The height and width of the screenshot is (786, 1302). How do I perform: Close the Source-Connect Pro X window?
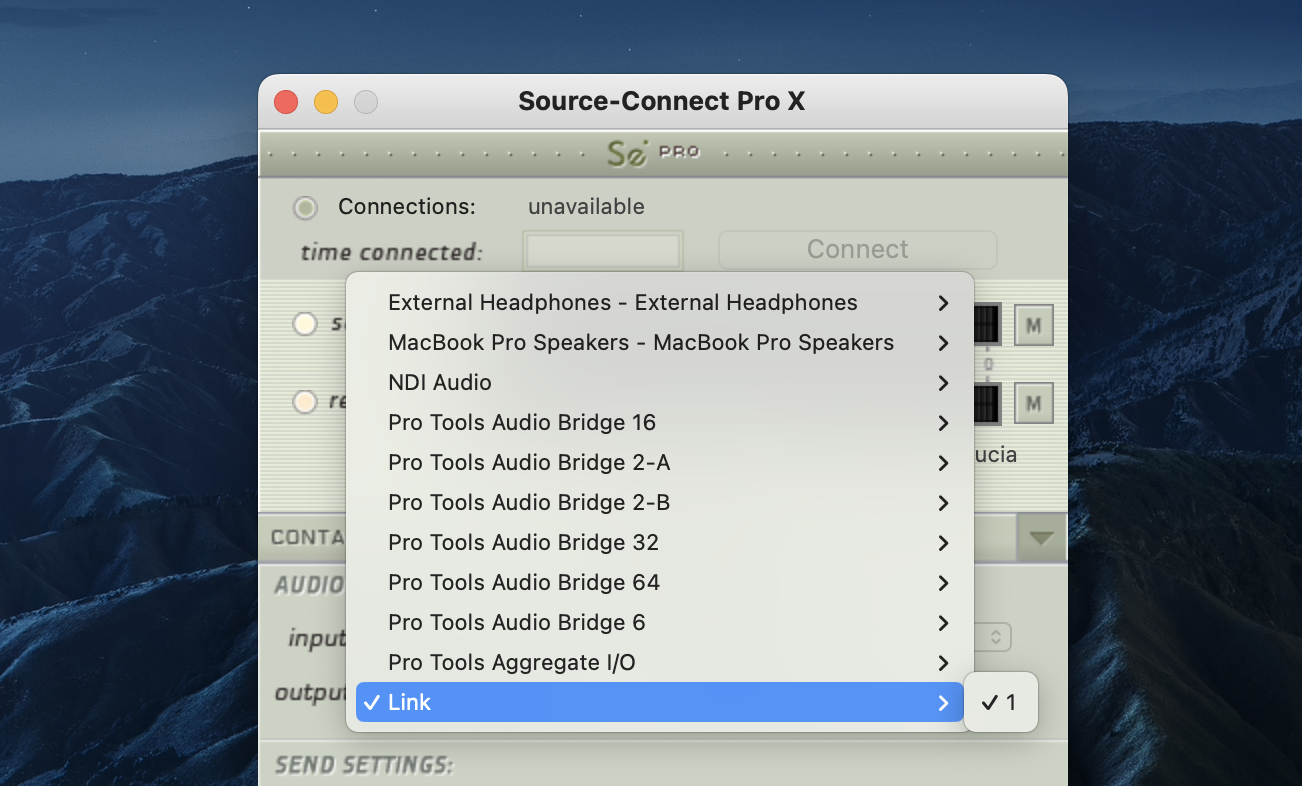tap(286, 102)
